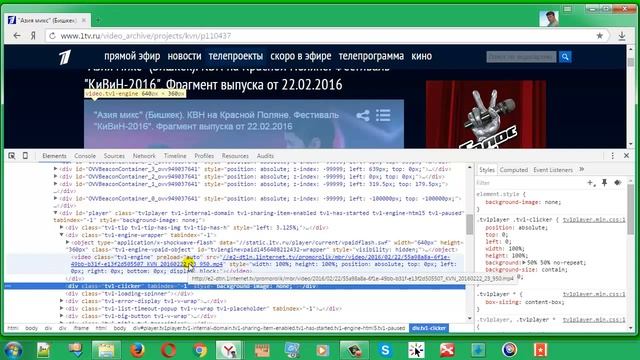The height and width of the screenshot is (360, 640).
Task: Click div#player breadcrumb item
Action: click(x=269, y=328)
